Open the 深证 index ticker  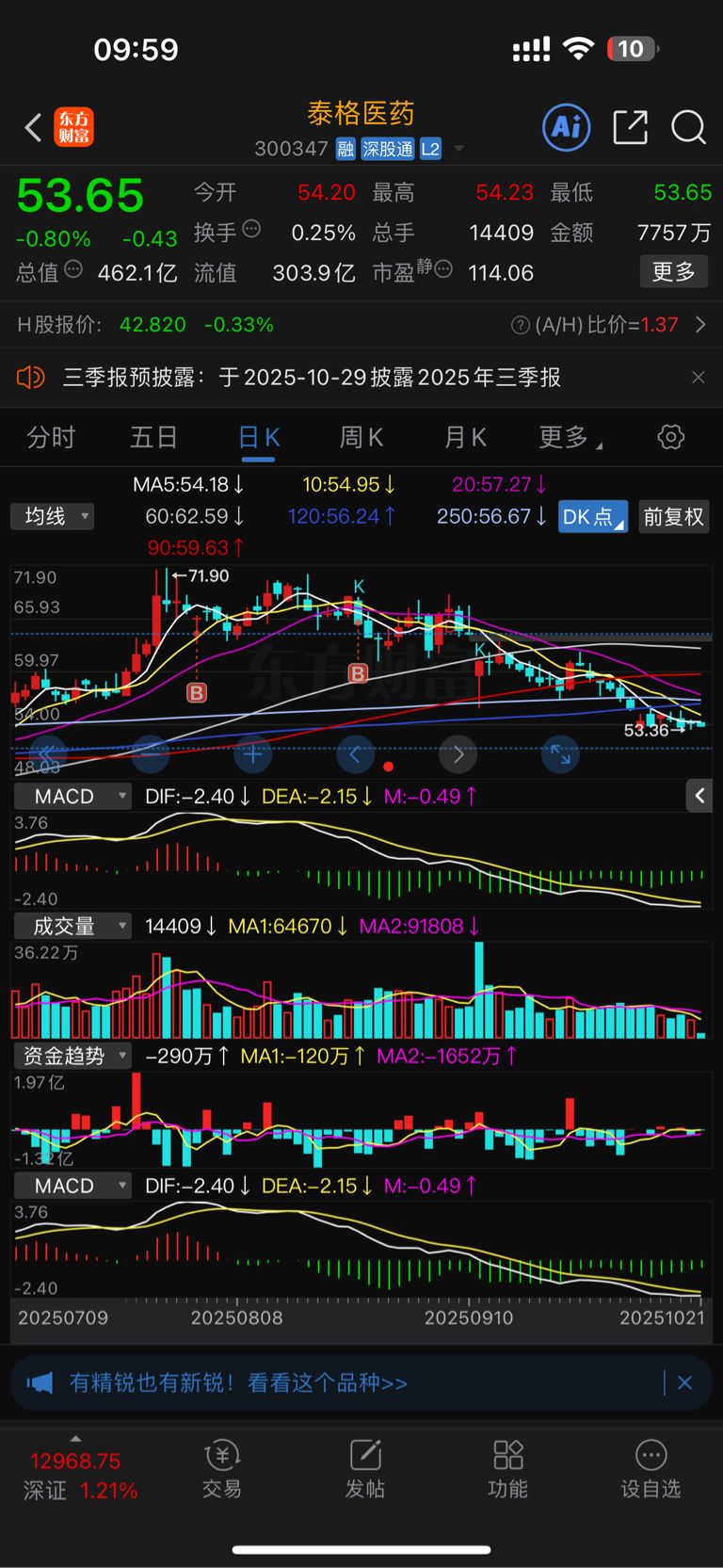pos(78,1474)
